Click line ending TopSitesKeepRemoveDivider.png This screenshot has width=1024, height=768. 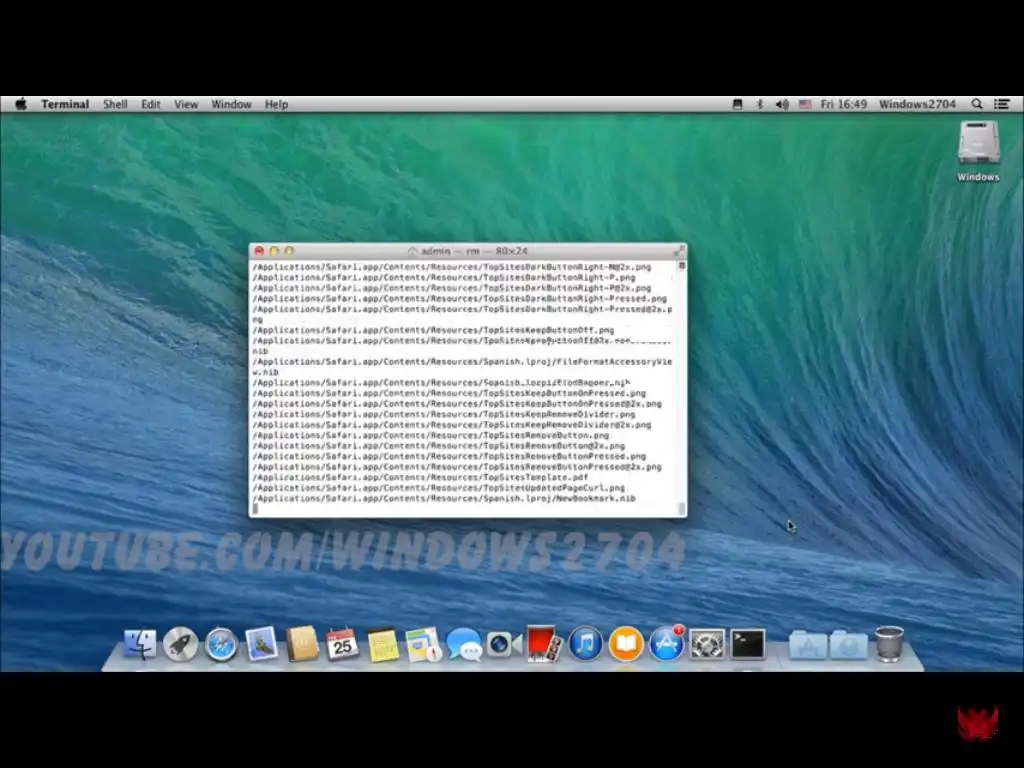444,414
